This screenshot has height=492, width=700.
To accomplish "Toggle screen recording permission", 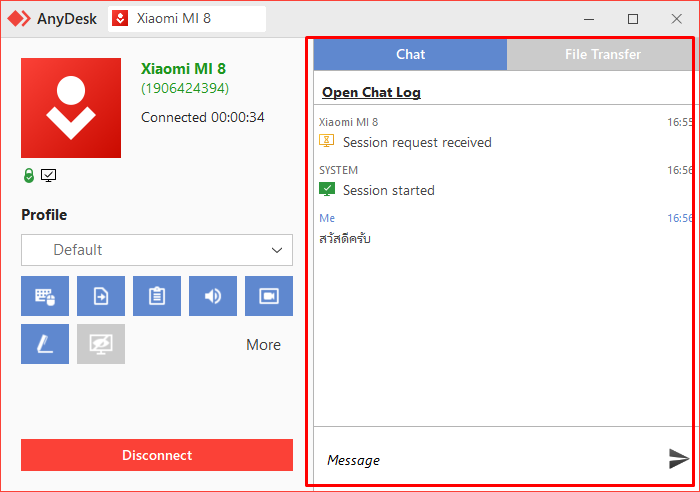I will pos(269,296).
